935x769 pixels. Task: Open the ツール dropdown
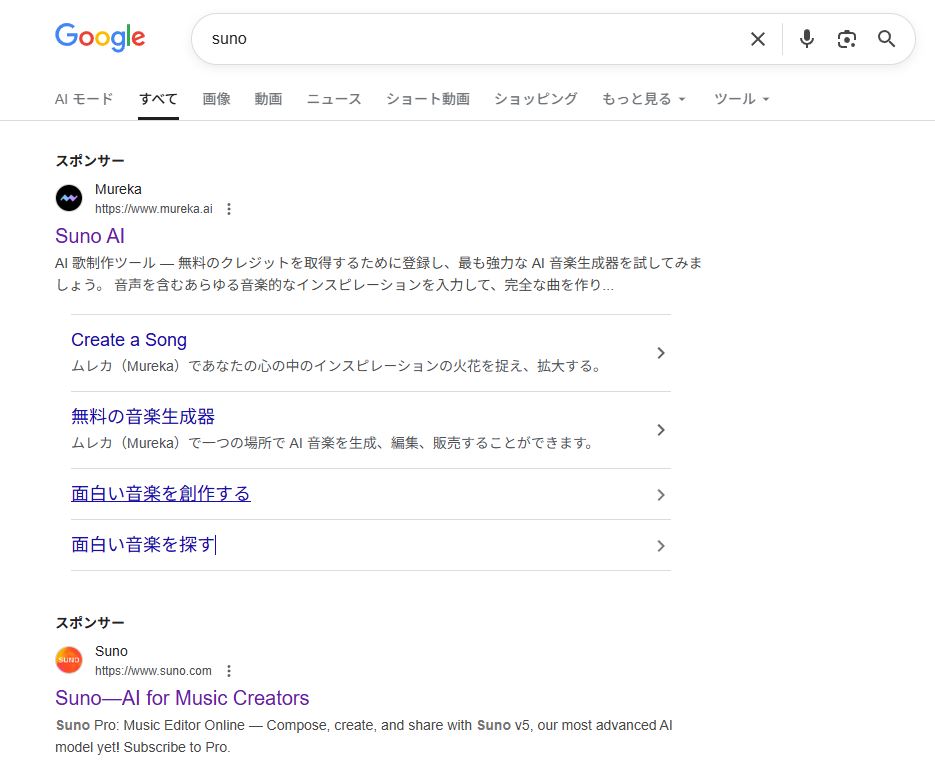(x=741, y=99)
